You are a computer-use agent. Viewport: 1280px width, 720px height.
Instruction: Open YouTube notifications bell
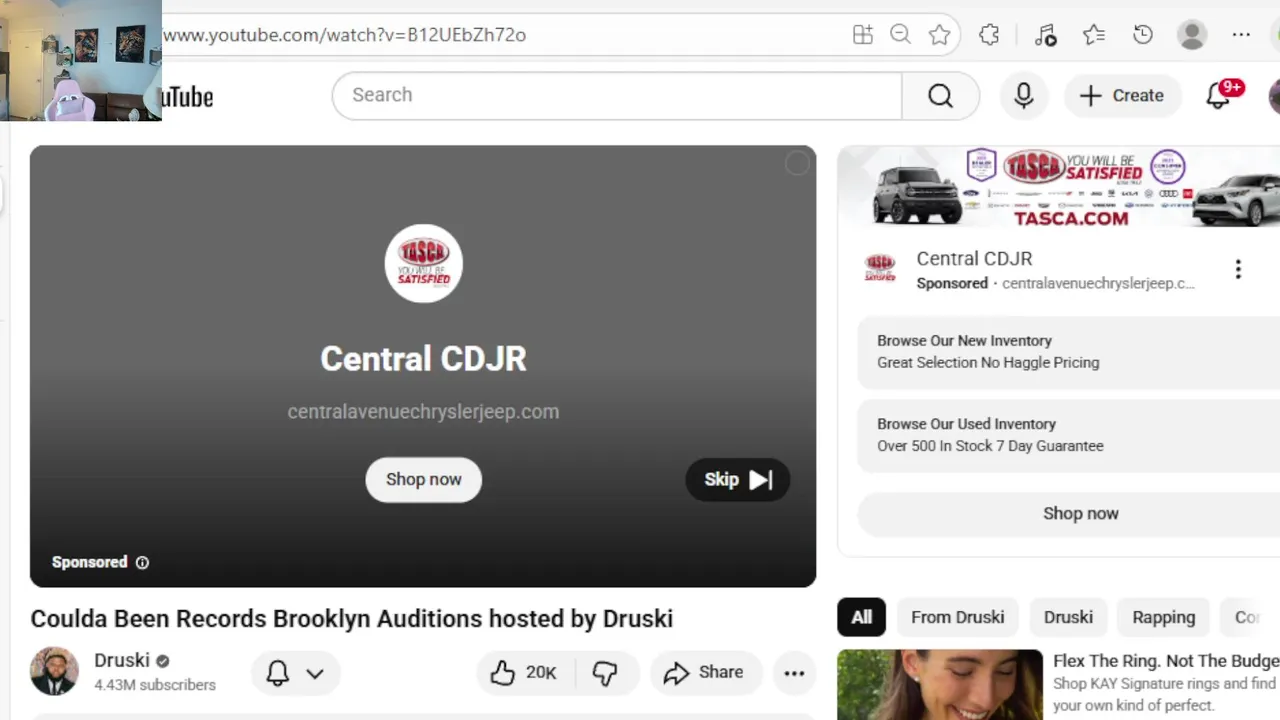(1218, 95)
